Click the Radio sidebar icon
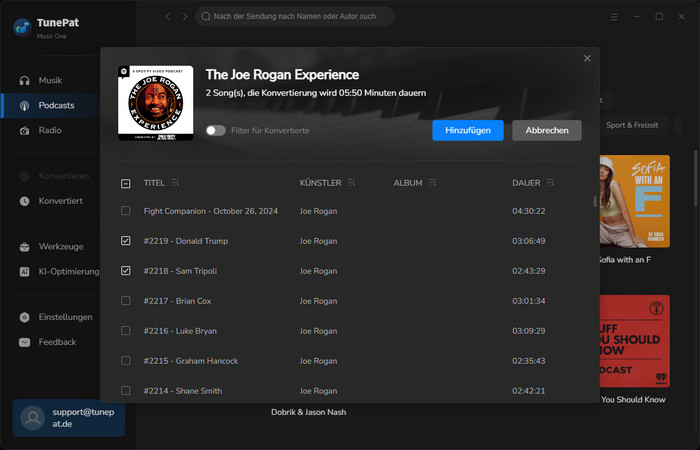The image size is (700, 450). [25, 131]
